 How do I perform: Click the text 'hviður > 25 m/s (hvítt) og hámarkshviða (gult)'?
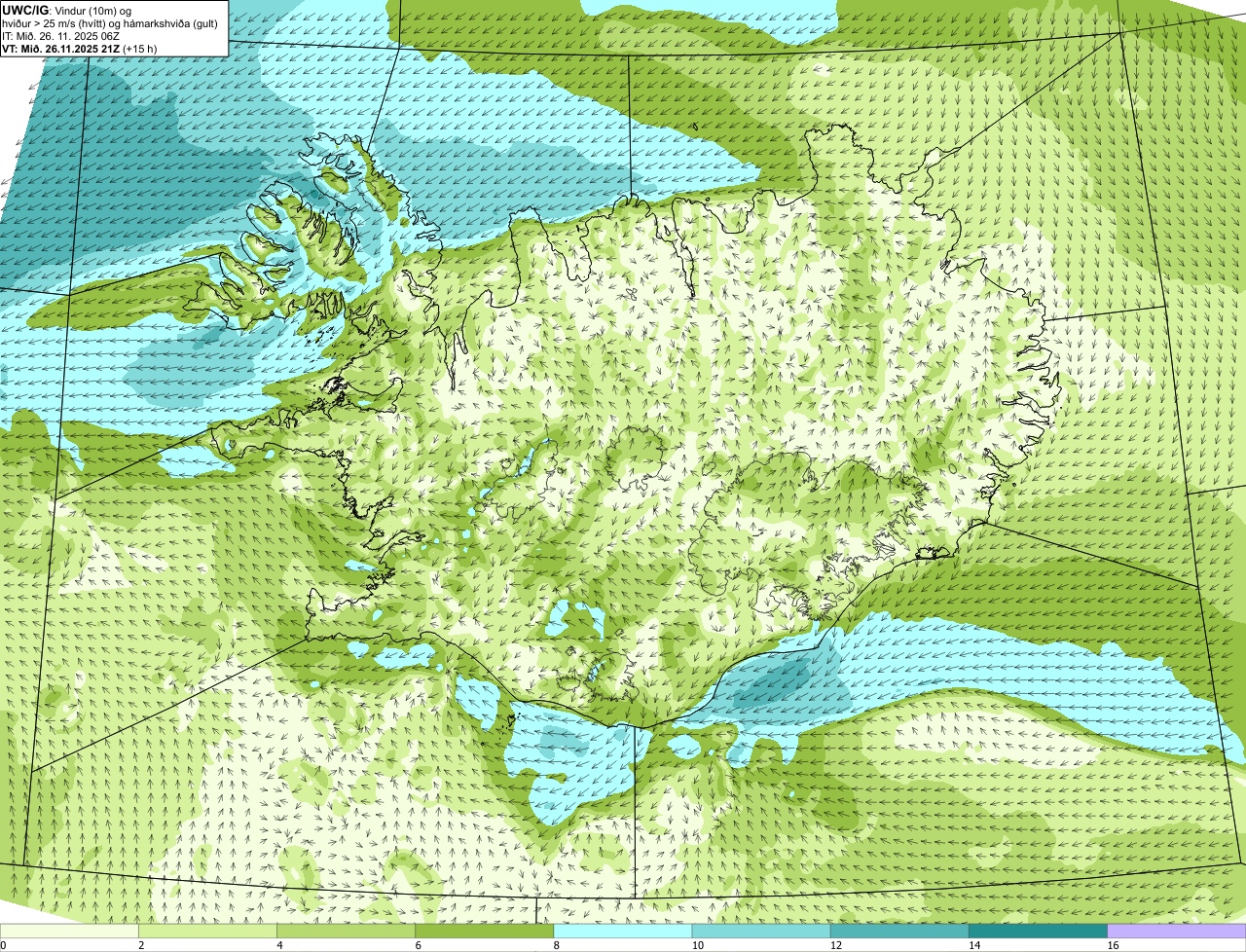tap(110, 23)
